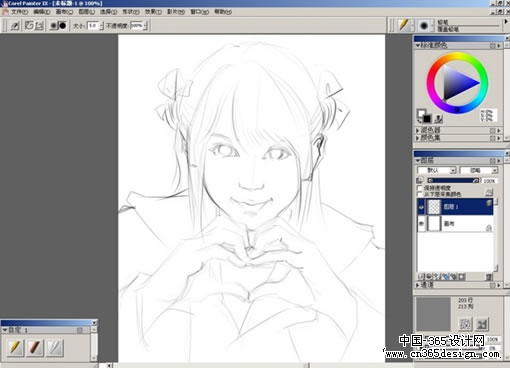Select the black main color swatch

426,118
